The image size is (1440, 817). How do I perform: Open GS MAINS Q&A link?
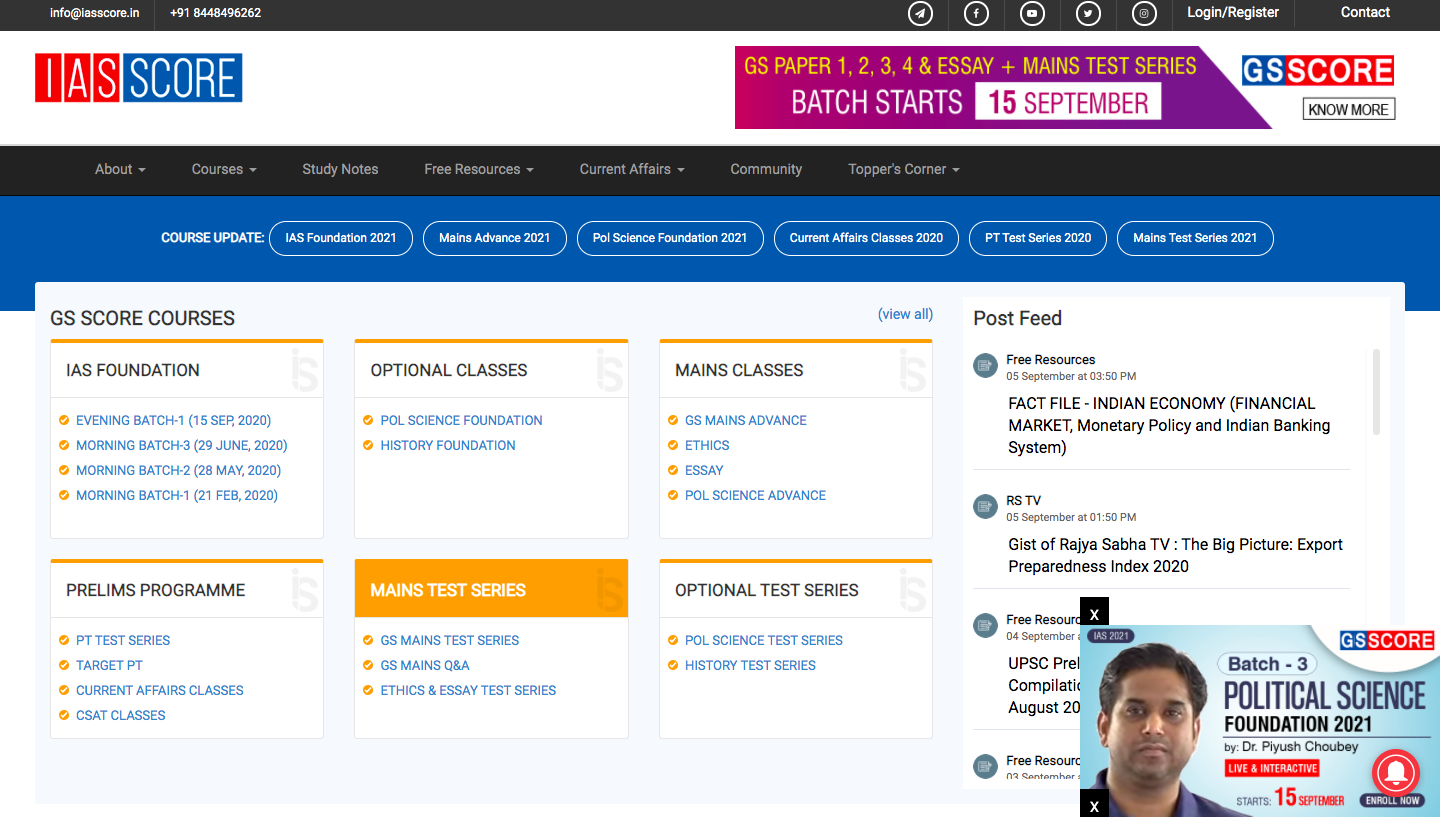coord(425,665)
